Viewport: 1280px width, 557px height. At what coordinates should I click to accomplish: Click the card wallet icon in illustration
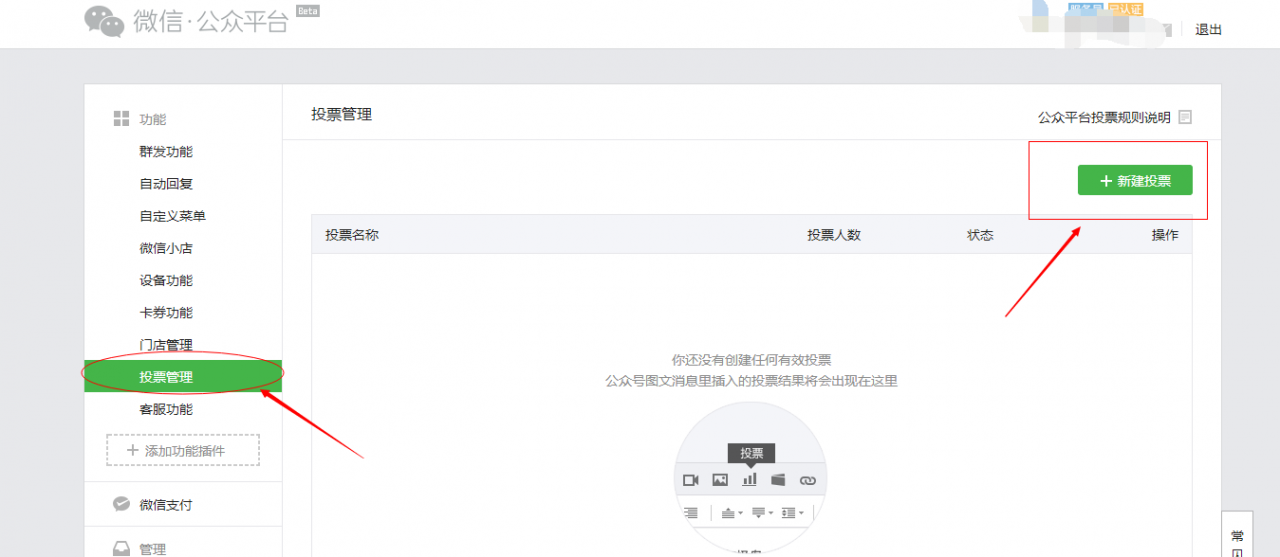click(x=778, y=480)
